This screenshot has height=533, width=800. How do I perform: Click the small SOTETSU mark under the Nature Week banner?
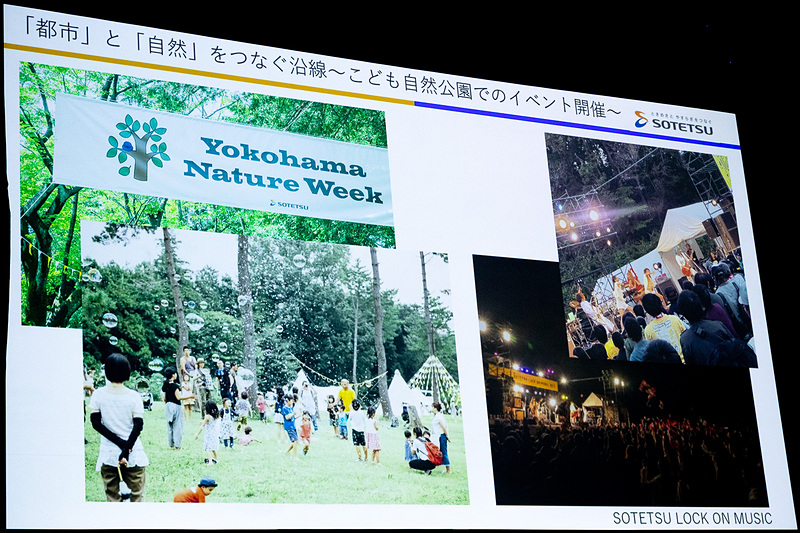(x=289, y=205)
